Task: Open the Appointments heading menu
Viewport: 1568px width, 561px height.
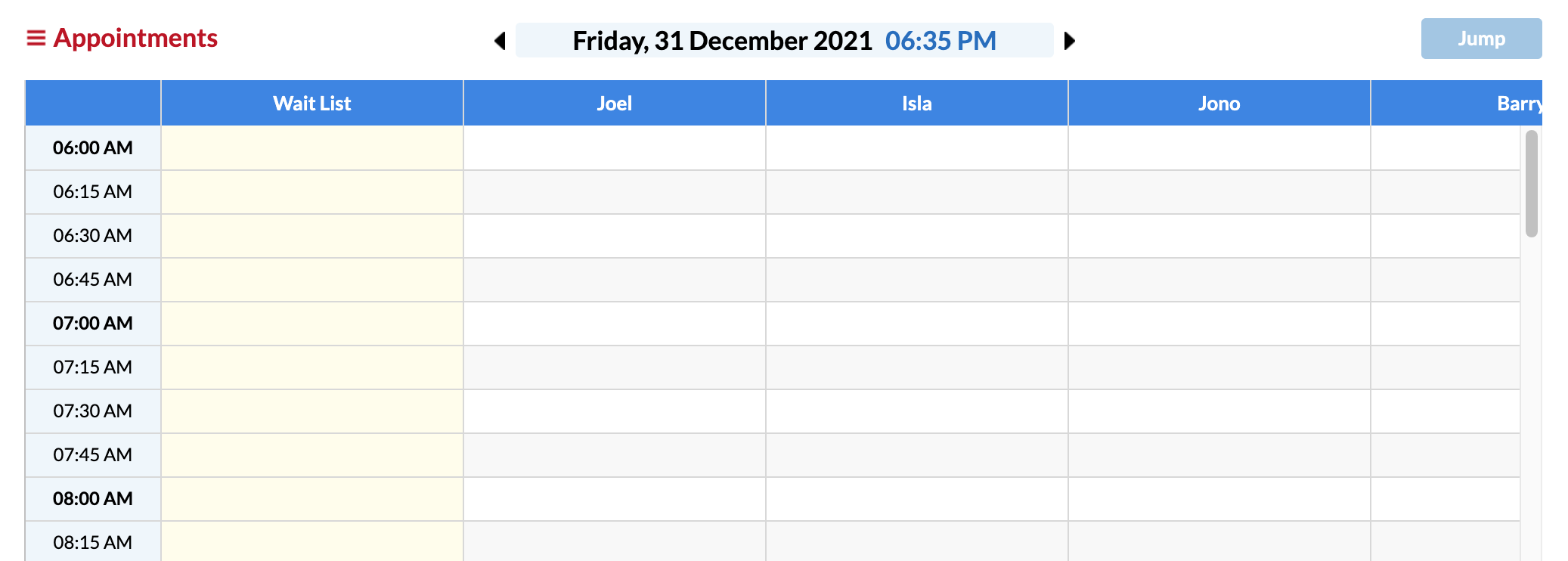Action: [x=135, y=39]
